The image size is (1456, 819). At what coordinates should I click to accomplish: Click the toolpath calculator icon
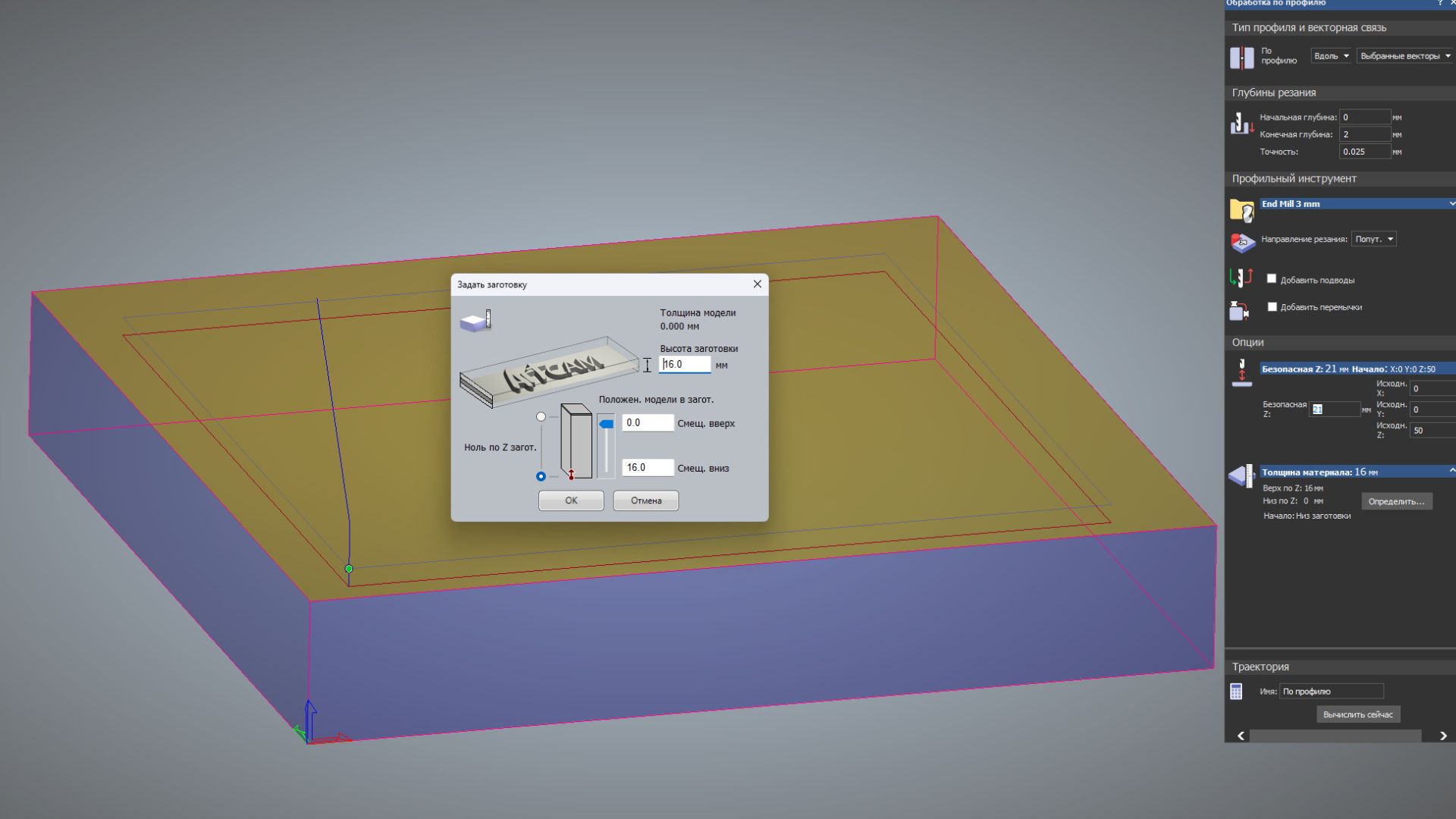(x=1236, y=692)
